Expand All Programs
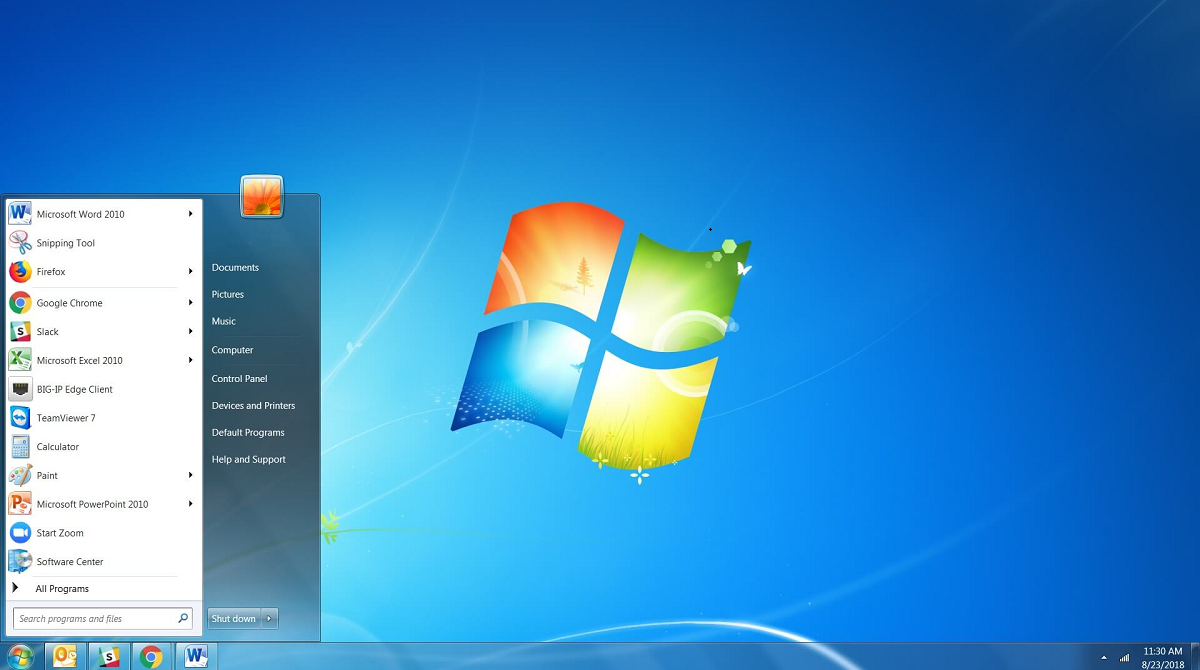The width and height of the screenshot is (1200, 670). click(x=62, y=588)
